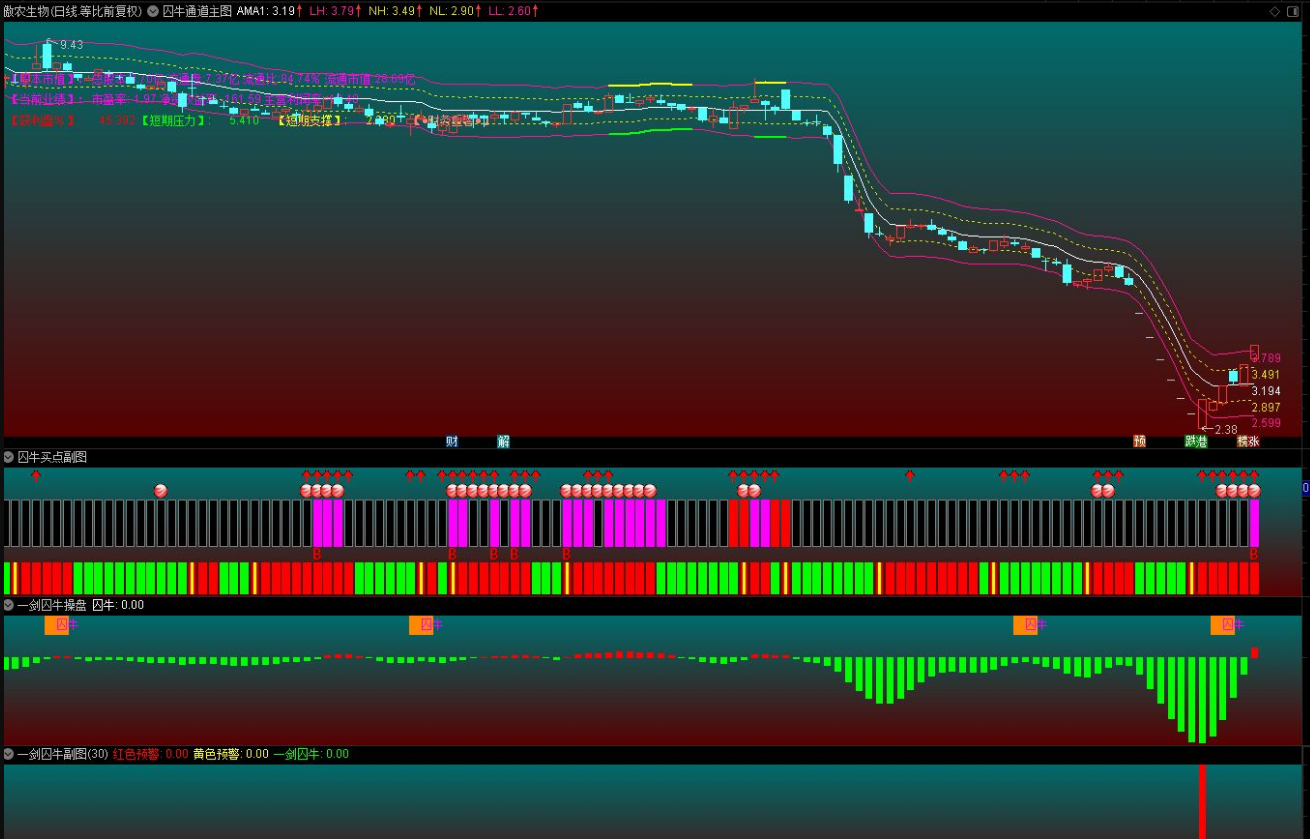Click the diamond icon at top right
The image size is (1310, 839).
point(1275,11)
